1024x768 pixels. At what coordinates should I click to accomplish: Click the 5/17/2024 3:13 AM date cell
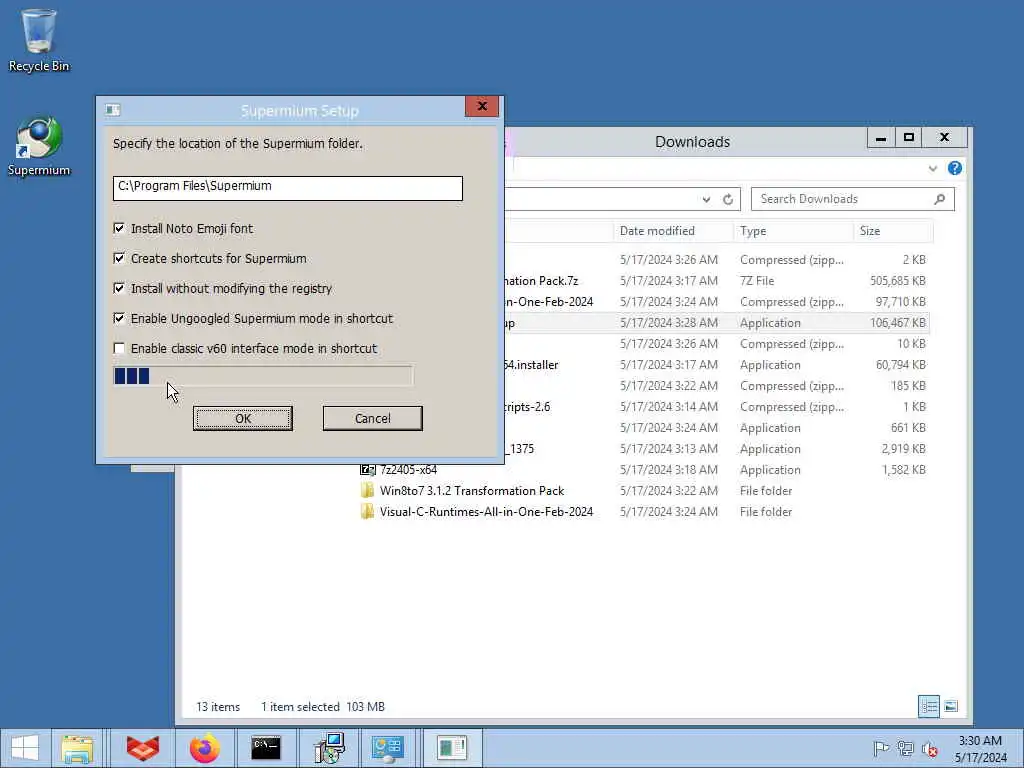tap(668, 449)
